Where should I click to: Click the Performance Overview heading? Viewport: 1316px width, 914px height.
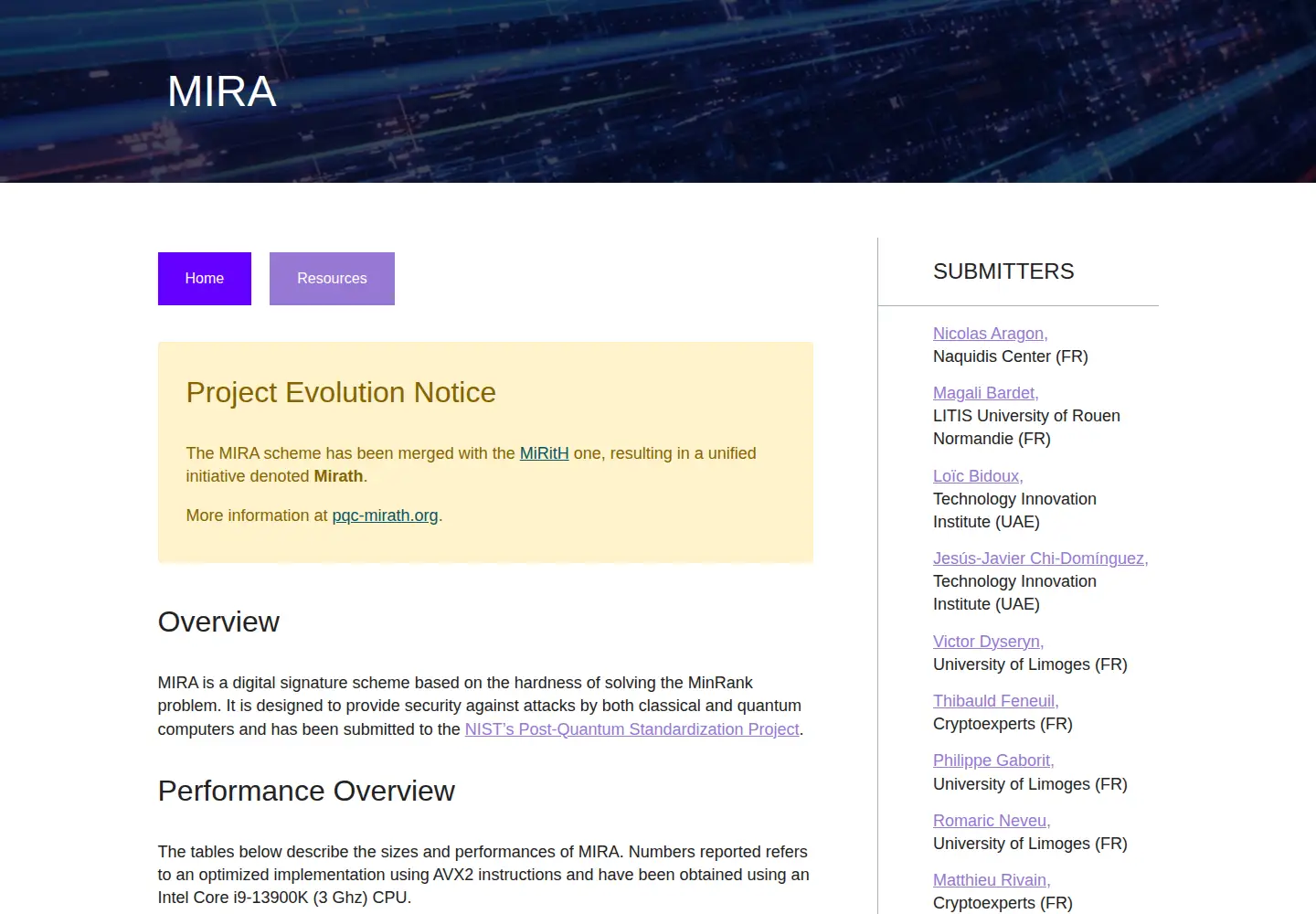(306, 791)
